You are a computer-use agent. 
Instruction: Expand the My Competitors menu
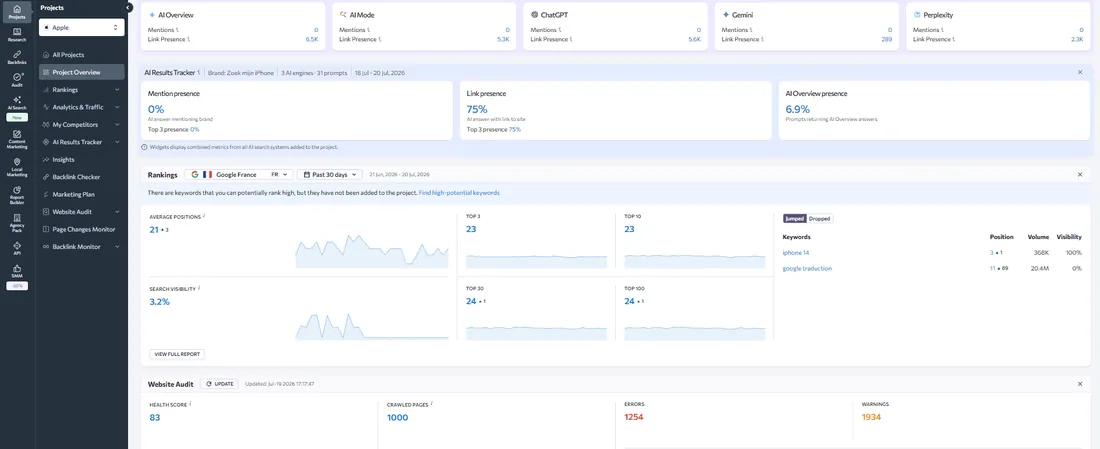click(117, 125)
